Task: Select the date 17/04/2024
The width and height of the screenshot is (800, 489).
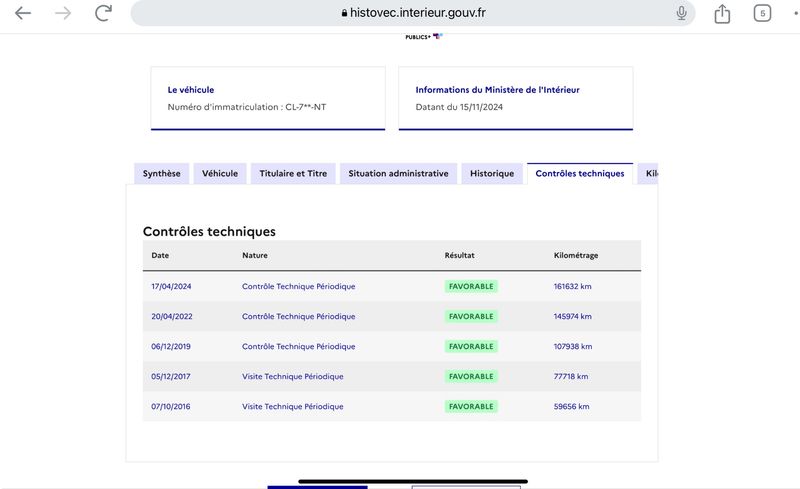Action: [x=171, y=286]
